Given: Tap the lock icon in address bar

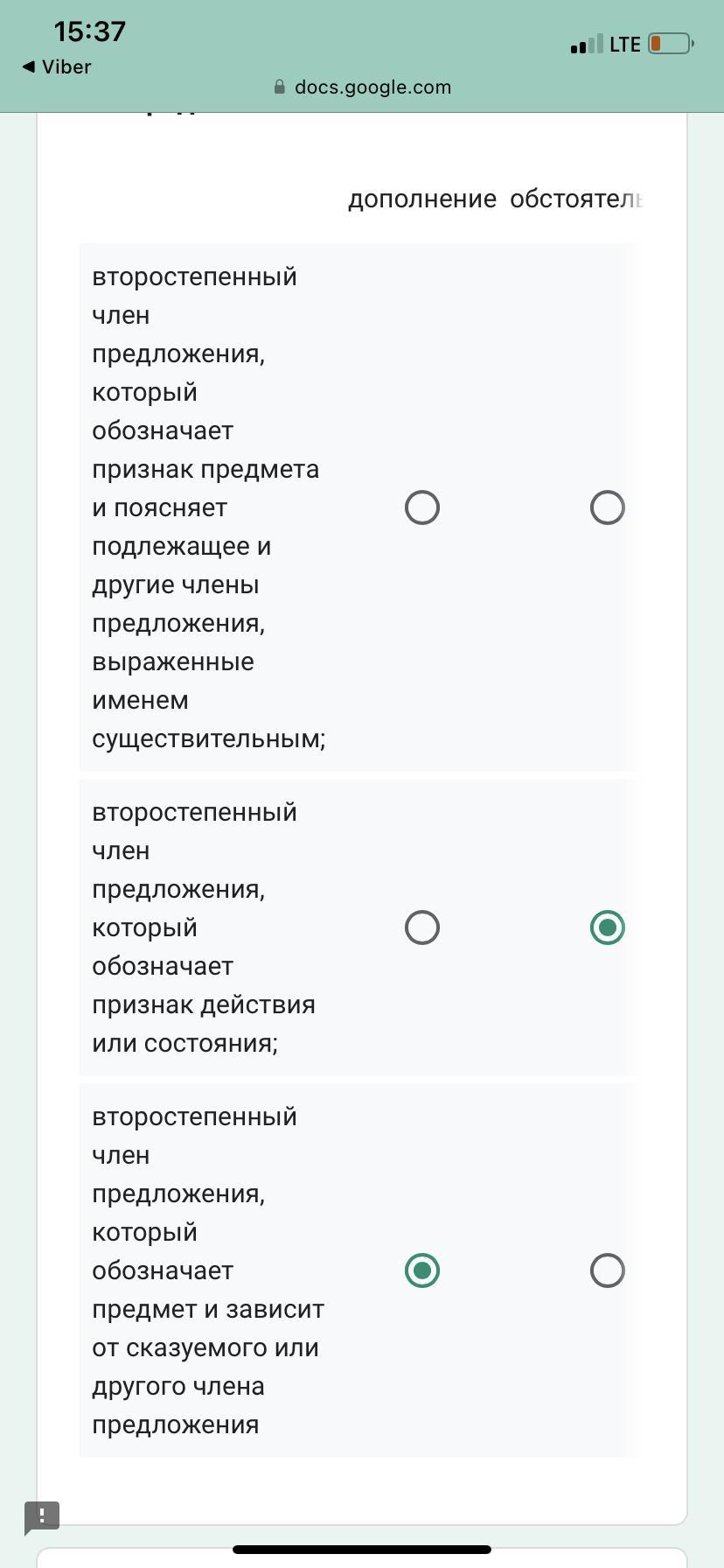Looking at the screenshot, I should 280,87.
